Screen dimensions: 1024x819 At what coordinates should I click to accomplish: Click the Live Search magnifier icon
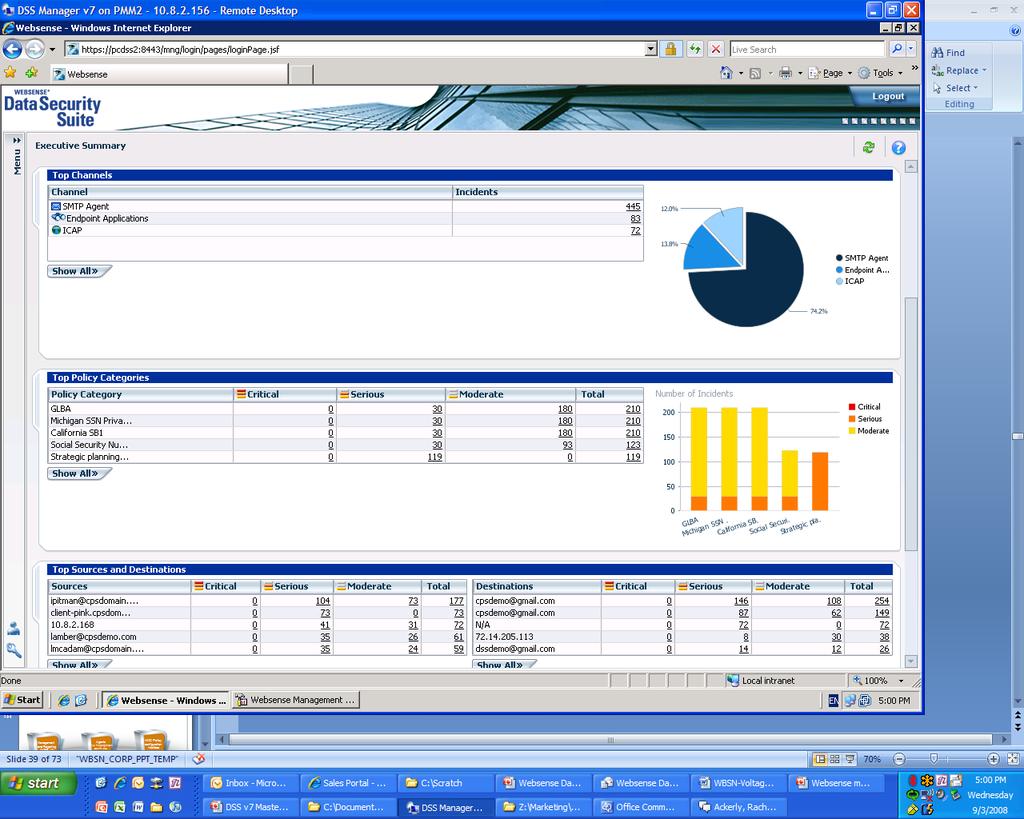(897, 49)
